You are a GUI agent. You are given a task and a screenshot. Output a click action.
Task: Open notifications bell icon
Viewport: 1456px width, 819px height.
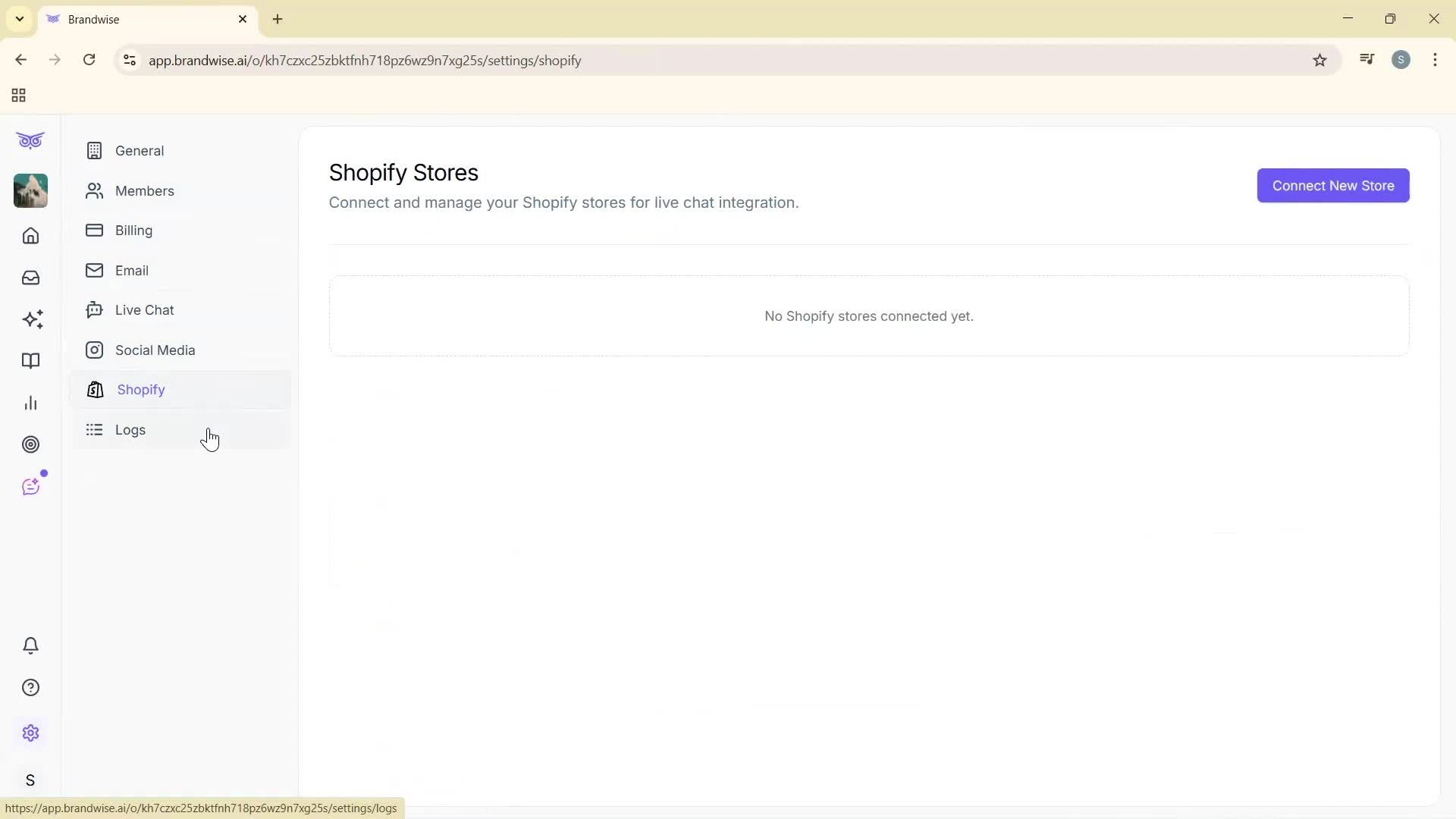pos(30,645)
